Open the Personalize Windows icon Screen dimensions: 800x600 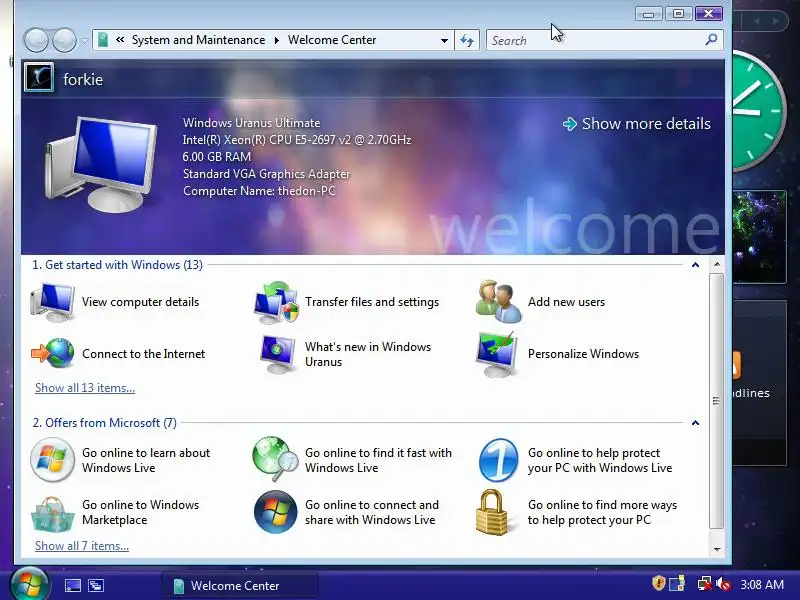[x=497, y=354]
